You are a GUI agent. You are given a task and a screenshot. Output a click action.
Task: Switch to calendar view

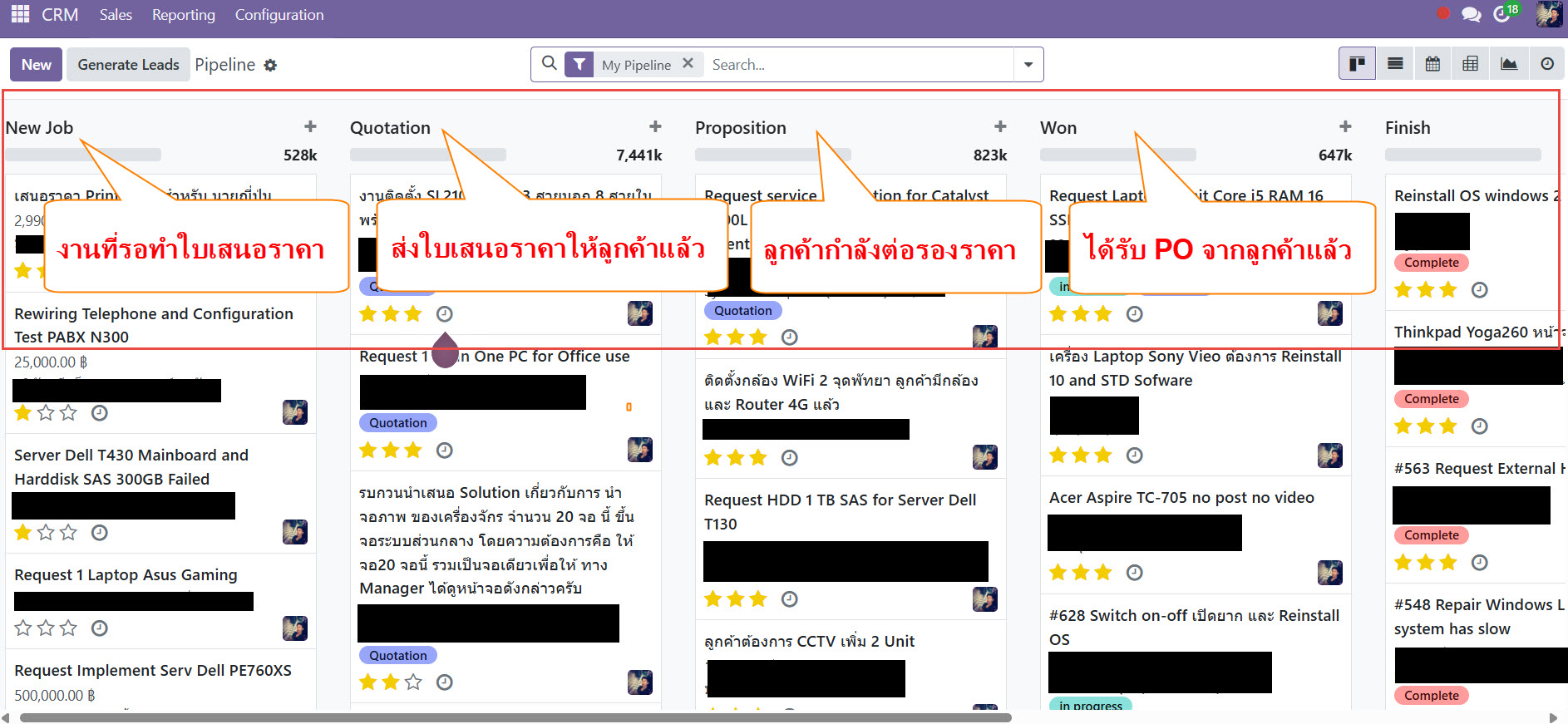coord(1432,64)
